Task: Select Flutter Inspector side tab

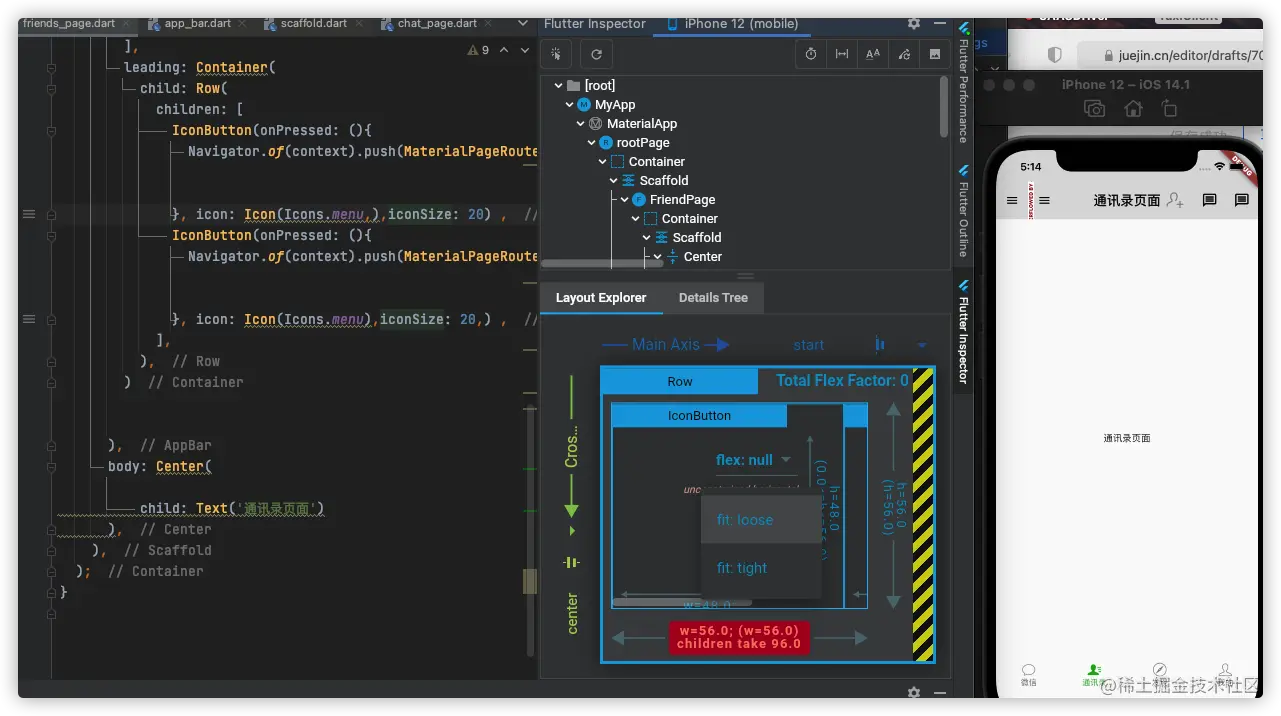Action: [964, 331]
